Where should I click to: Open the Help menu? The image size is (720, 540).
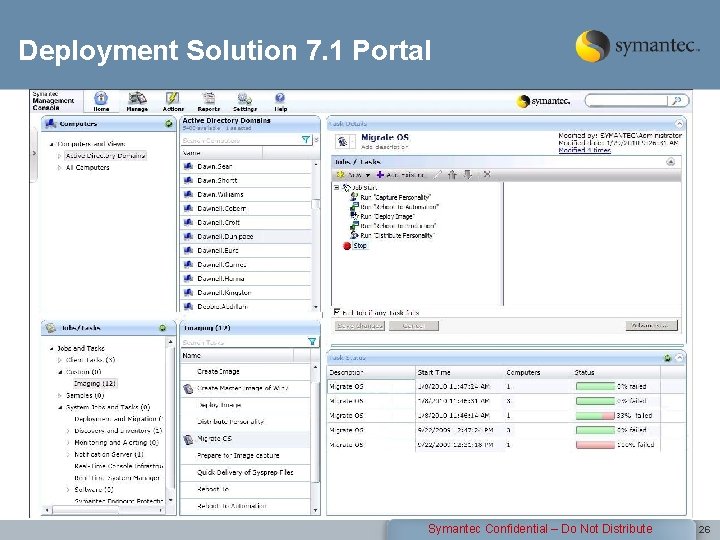(x=280, y=101)
